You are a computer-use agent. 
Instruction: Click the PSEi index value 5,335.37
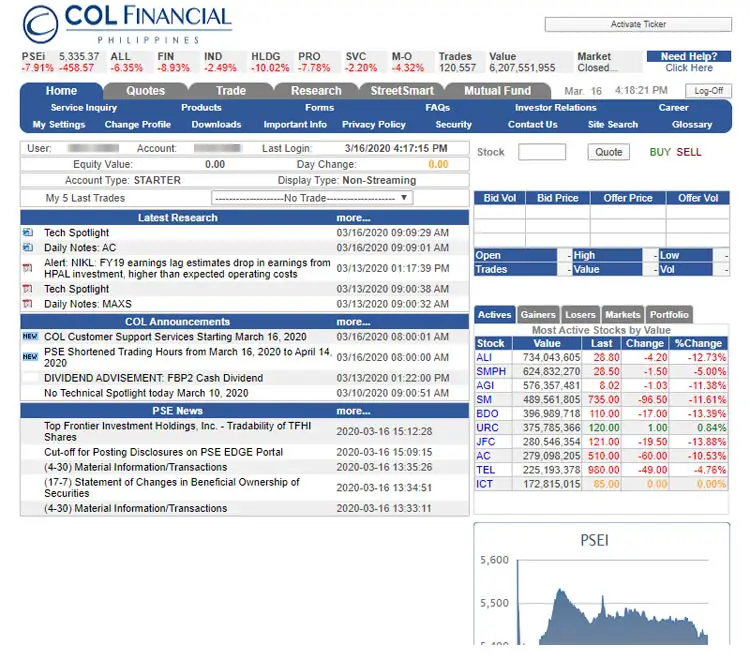tap(79, 56)
